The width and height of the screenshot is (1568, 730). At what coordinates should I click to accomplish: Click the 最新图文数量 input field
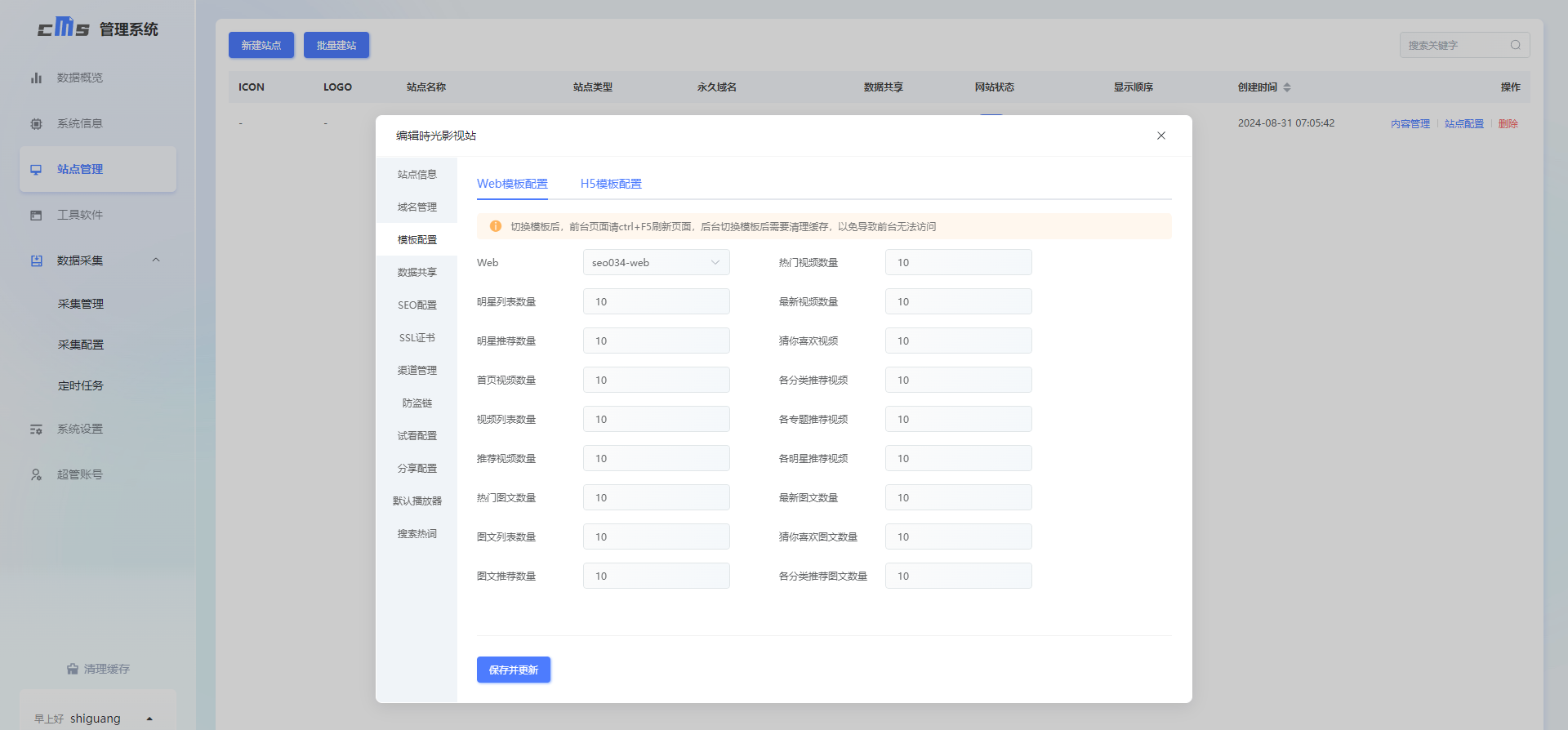click(x=959, y=497)
